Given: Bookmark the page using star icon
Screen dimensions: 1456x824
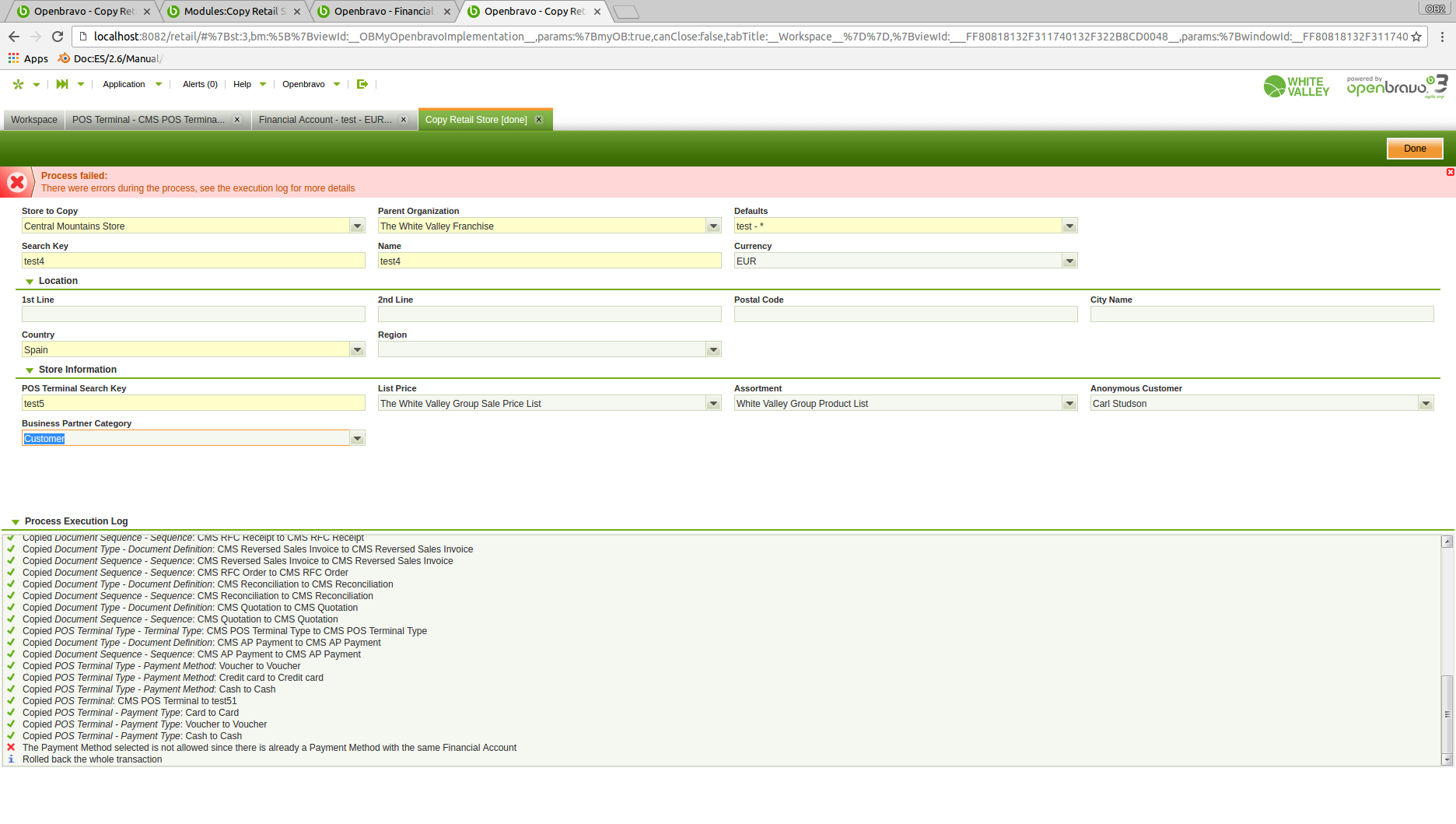Looking at the screenshot, I should (x=1416, y=37).
